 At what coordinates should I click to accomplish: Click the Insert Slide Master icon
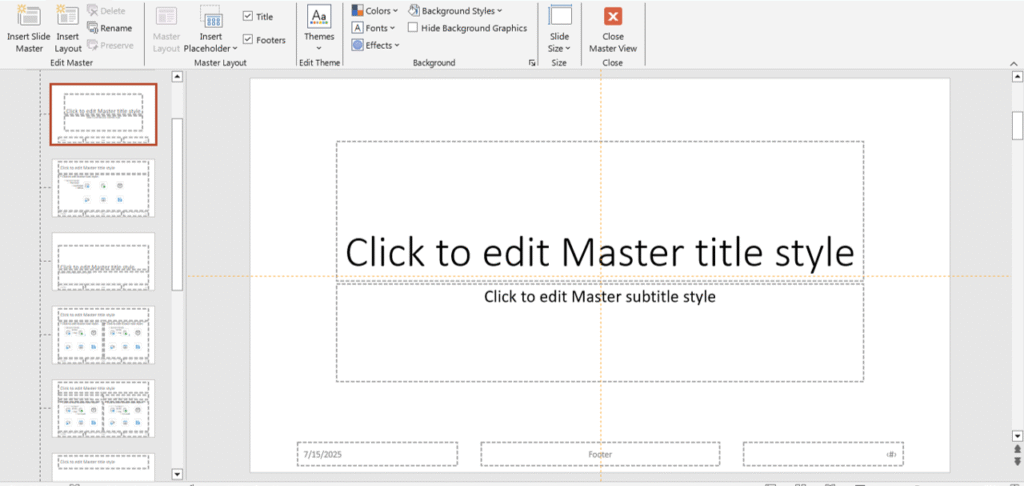[28, 16]
